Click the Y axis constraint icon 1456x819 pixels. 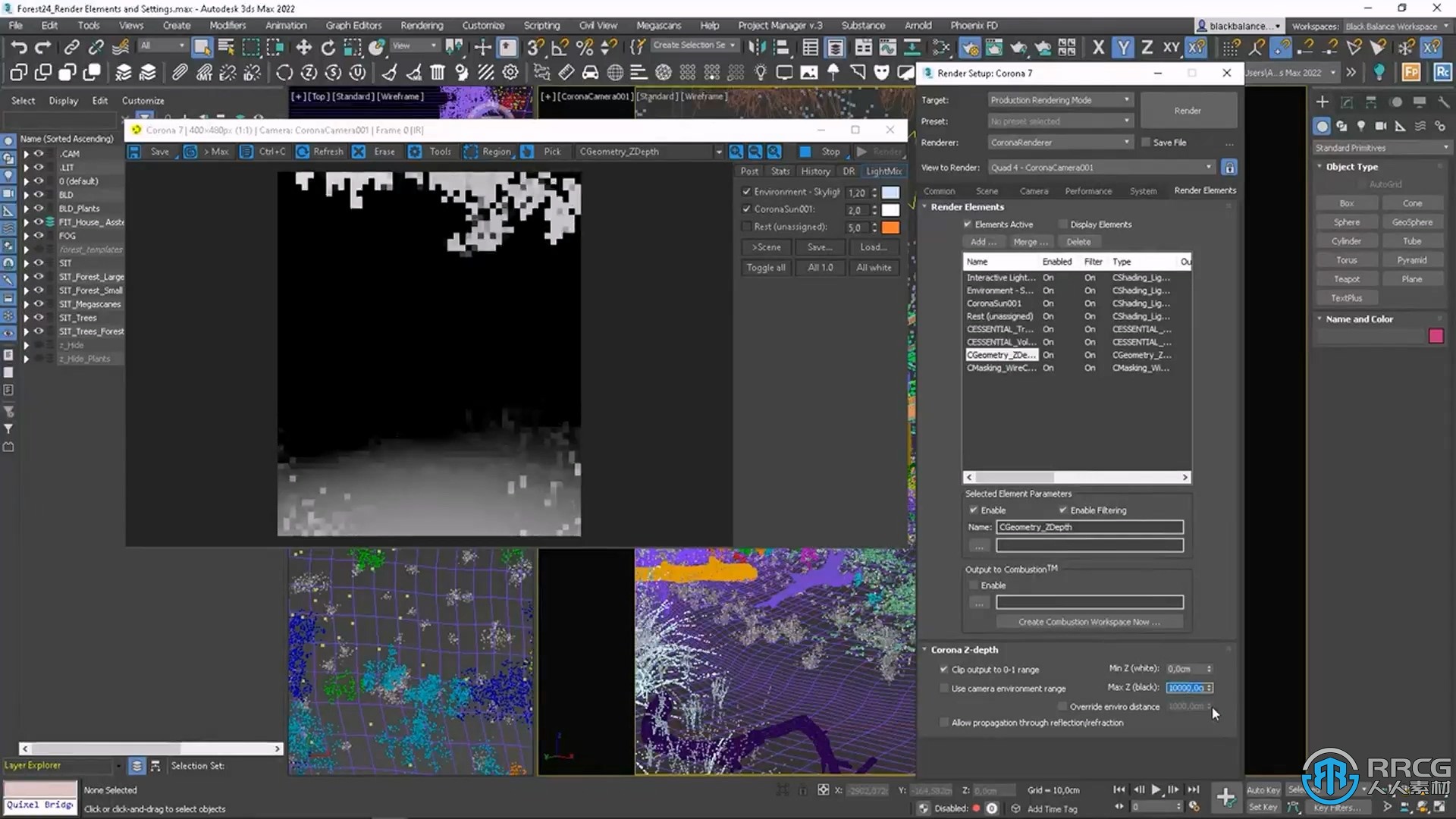click(1123, 48)
